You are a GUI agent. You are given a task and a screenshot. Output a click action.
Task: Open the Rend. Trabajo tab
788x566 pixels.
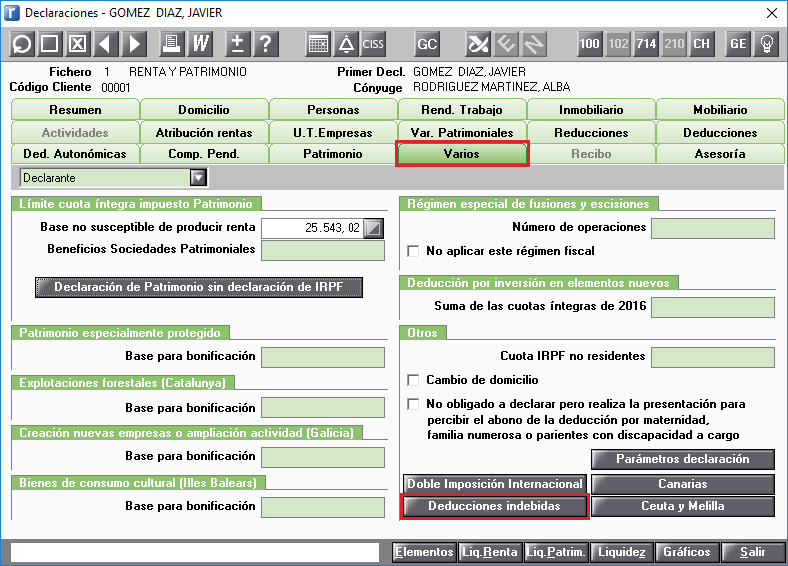click(x=462, y=110)
